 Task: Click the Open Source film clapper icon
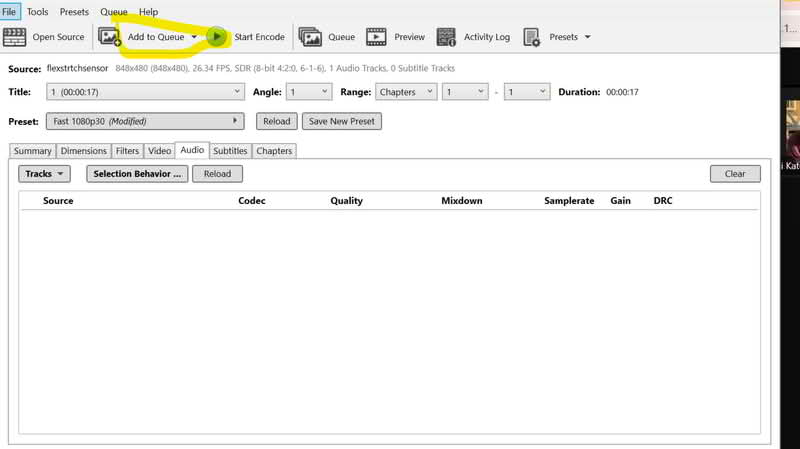point(15,37)
